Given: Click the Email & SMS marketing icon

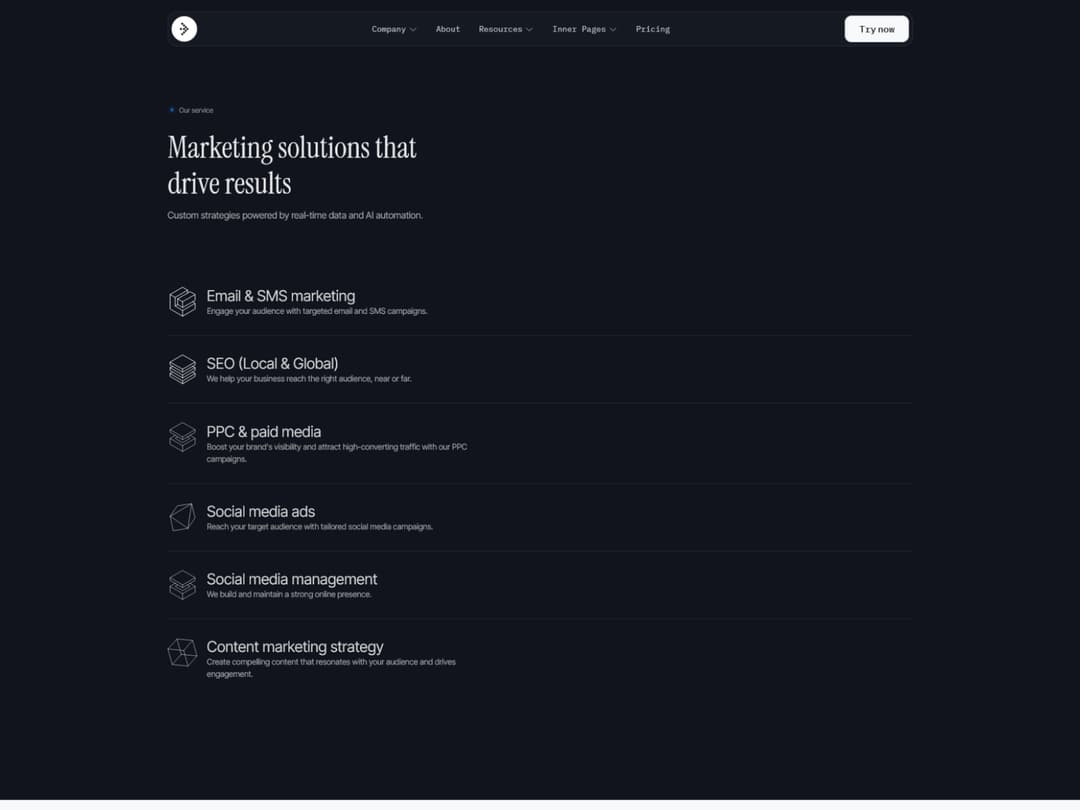Looking at the screenshot, I should (182, 301).
